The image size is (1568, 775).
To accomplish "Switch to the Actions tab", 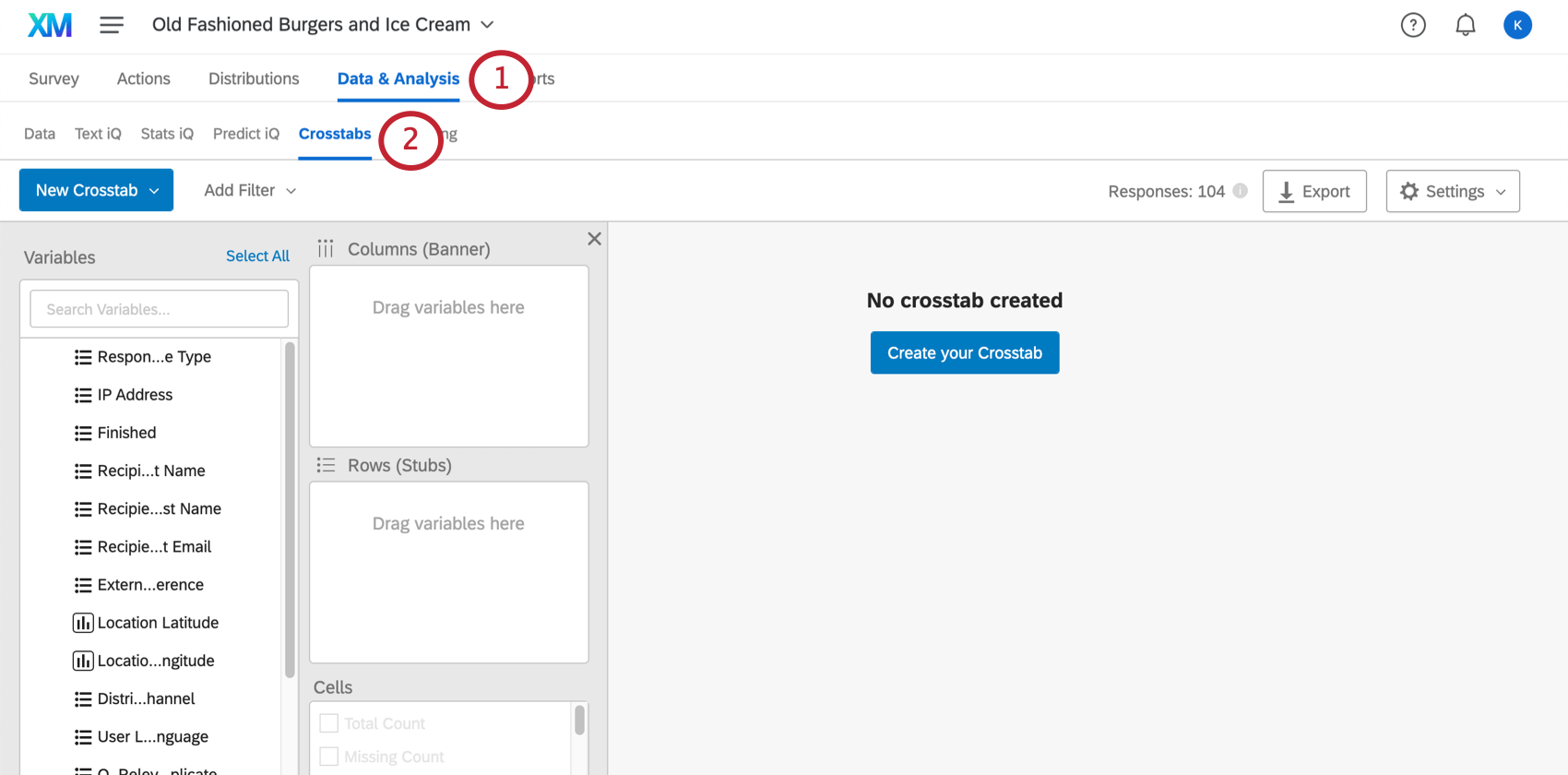I will [x=144, y=78].
